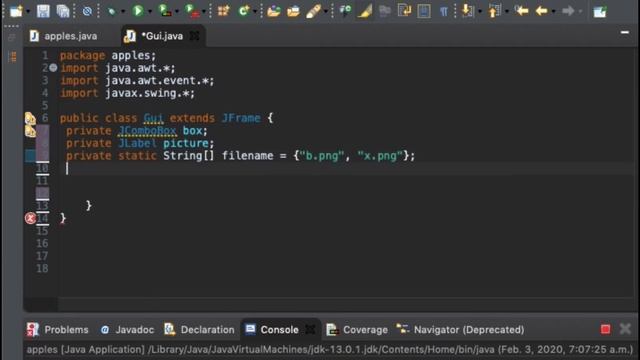Start debugging with the bug icon
Viewport: 640px width, 360px height.
pos(111,11)
